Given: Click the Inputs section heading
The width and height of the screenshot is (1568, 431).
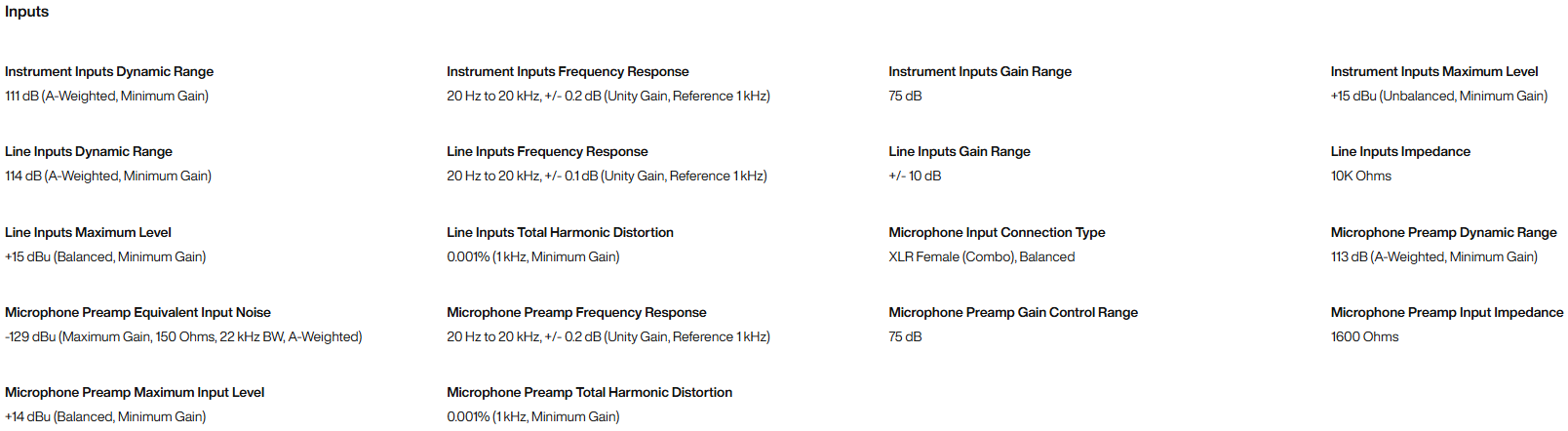Looking at the screenshot, I should (x=26, y=12).
